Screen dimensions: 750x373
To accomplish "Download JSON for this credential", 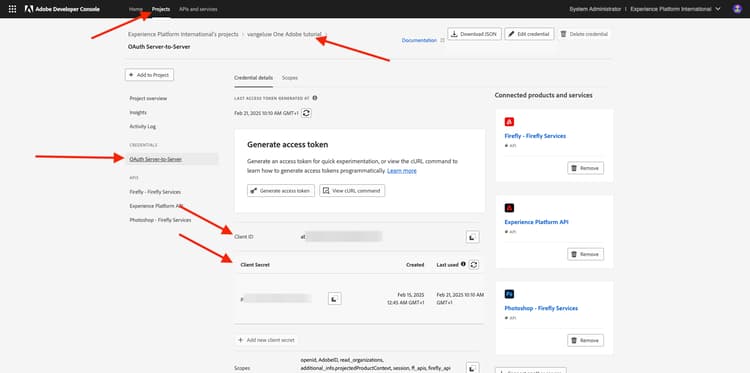I will [474, 34].
